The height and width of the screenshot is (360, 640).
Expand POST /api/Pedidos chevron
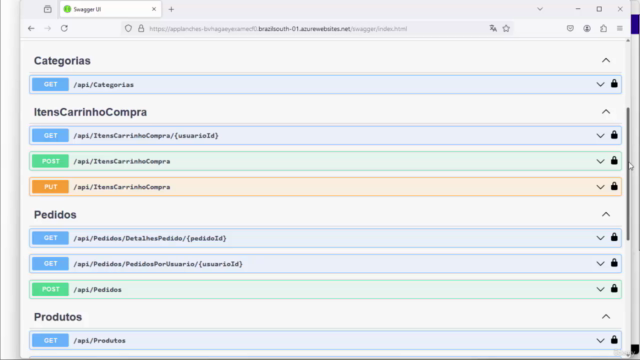click(600, 289)
